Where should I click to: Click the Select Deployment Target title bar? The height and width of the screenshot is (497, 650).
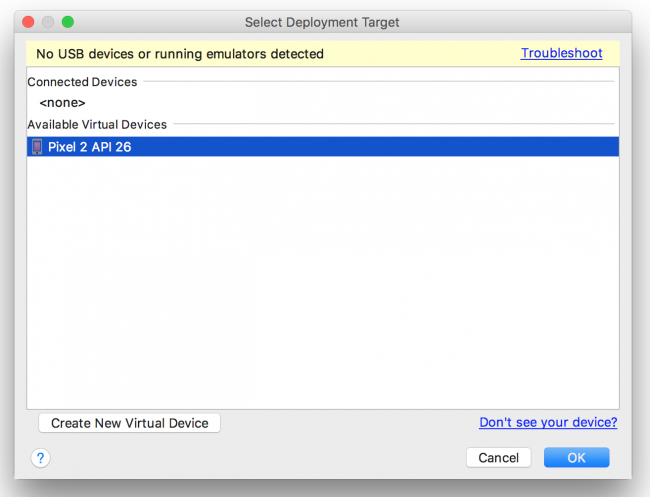[322, 22]
